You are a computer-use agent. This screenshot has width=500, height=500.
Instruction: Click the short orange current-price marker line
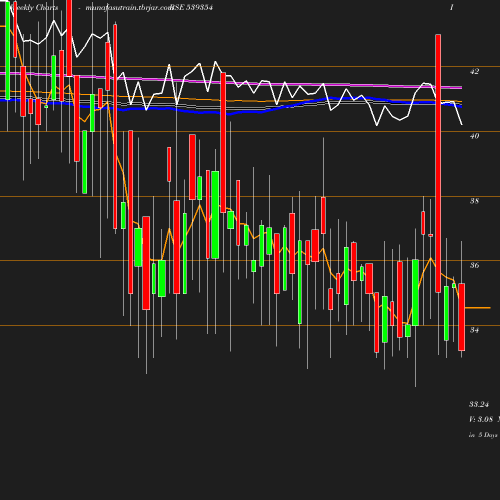click(478, 308)
